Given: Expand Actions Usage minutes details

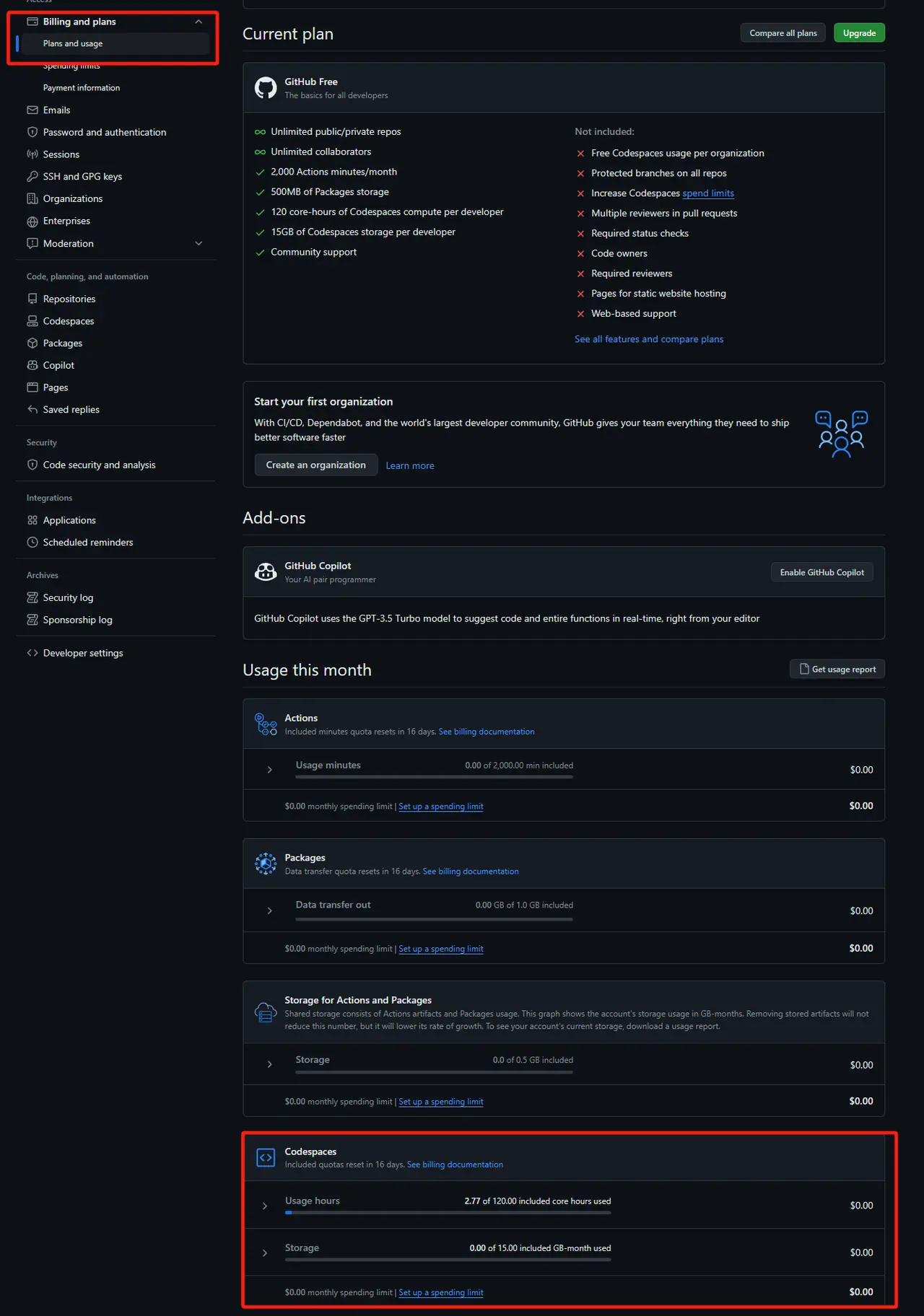Looking at the screenshot, I should (269, 770).
